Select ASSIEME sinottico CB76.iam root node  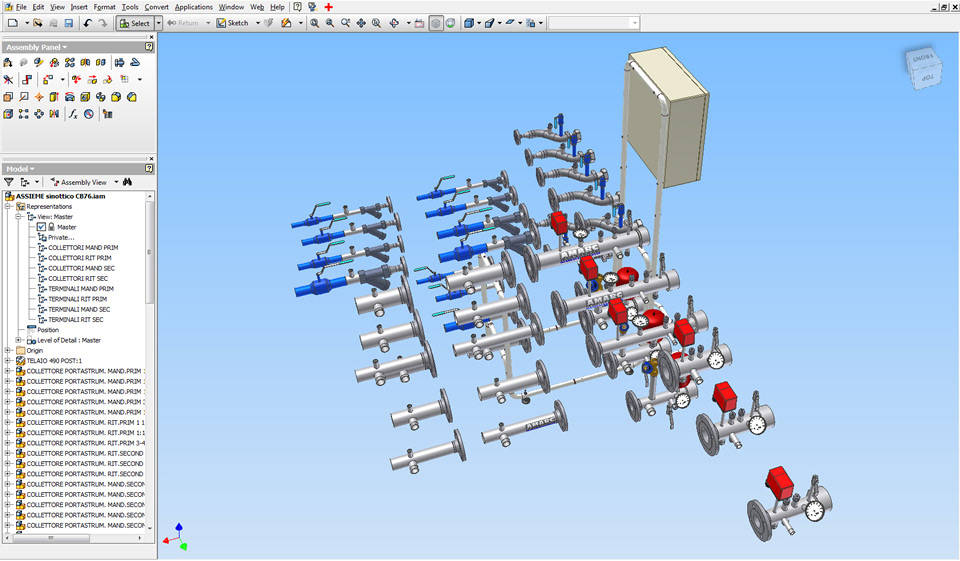click(60, 196)
